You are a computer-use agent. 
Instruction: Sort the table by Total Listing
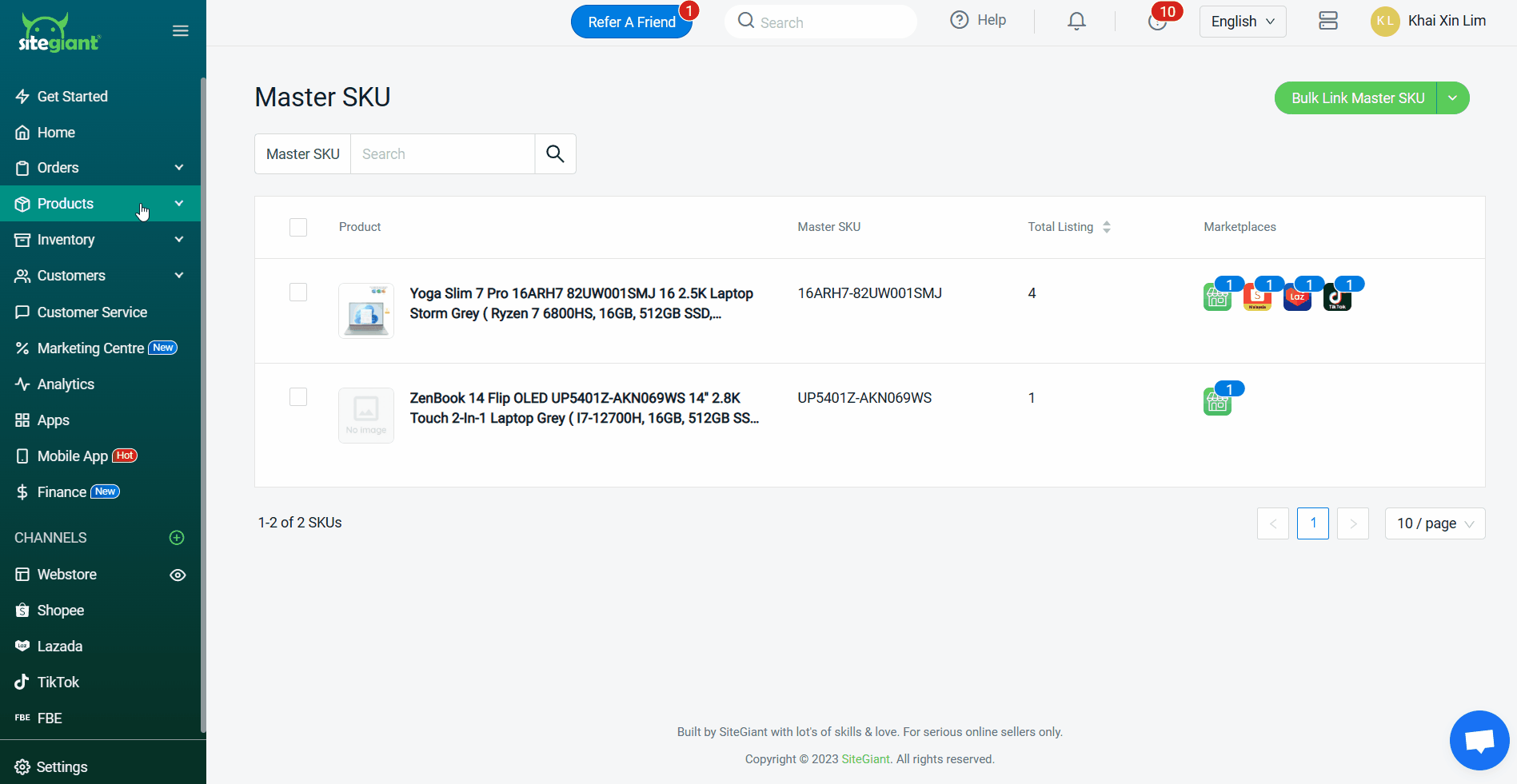click(1107, 227)
